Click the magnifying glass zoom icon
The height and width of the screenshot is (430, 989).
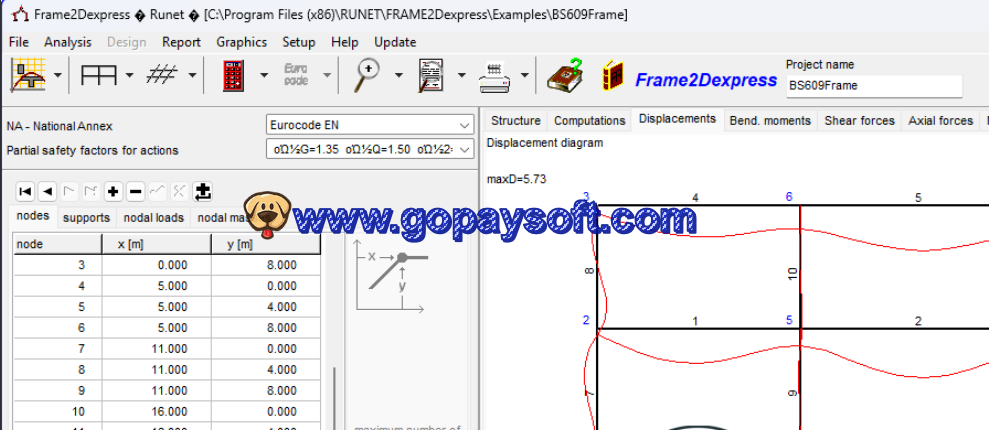click(366, 75)
